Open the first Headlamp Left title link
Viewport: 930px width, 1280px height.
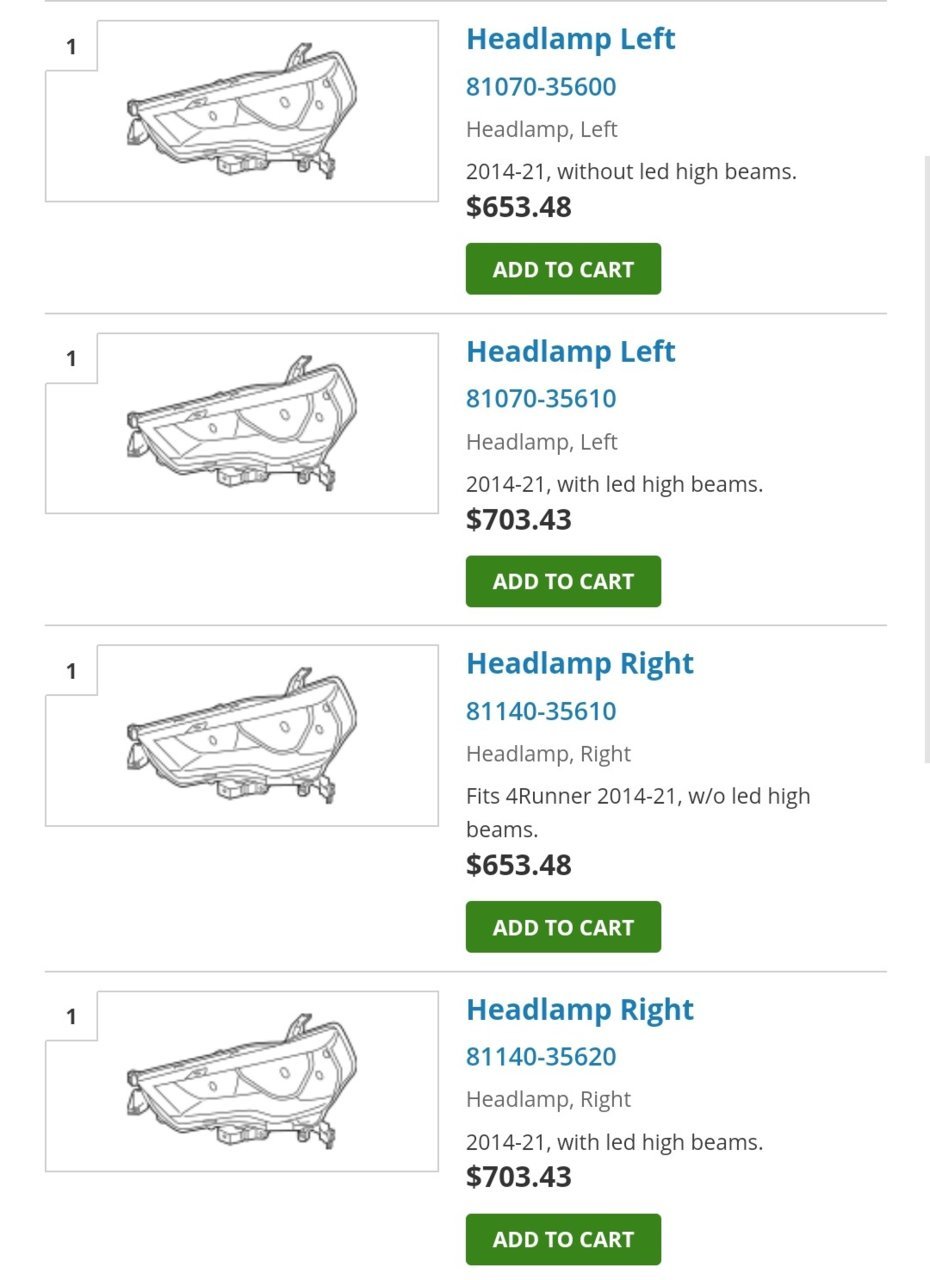tap(571, 39)
